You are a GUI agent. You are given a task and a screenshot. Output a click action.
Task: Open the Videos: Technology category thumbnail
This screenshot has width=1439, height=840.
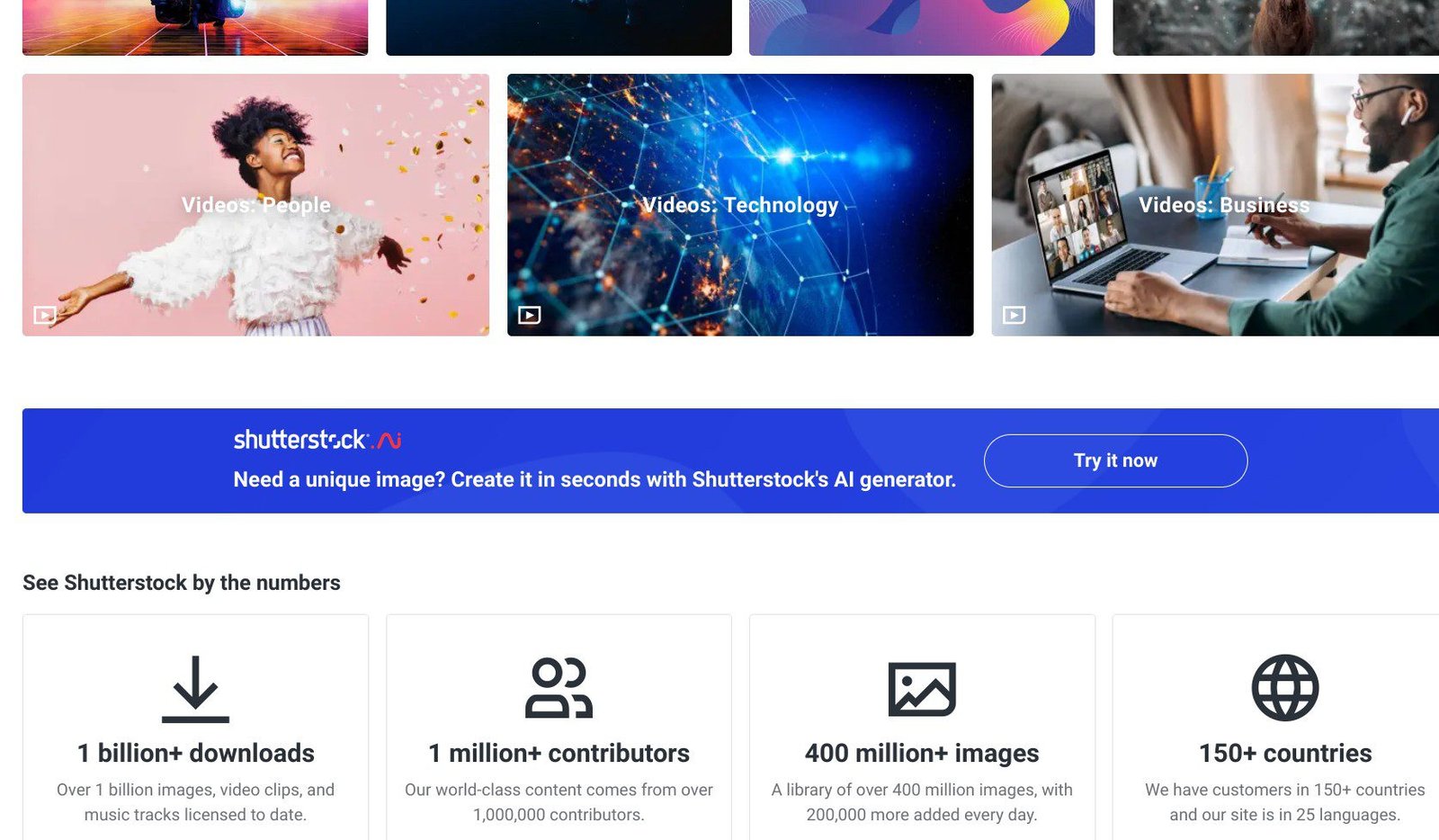[740, 205]
